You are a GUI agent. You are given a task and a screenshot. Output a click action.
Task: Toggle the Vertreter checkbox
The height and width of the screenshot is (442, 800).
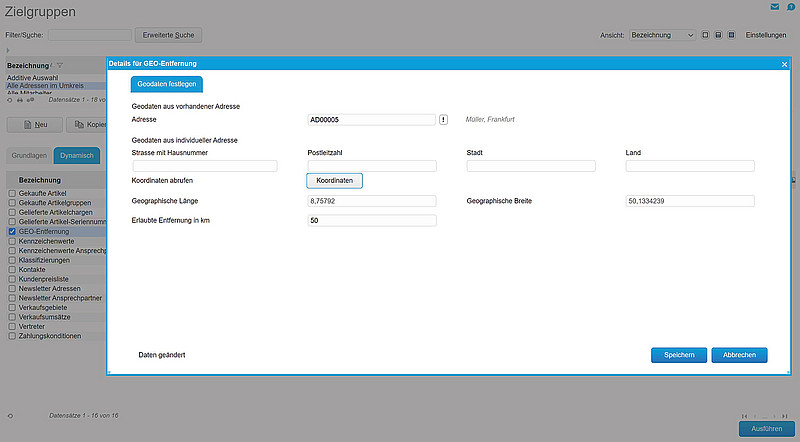[12, 327]
